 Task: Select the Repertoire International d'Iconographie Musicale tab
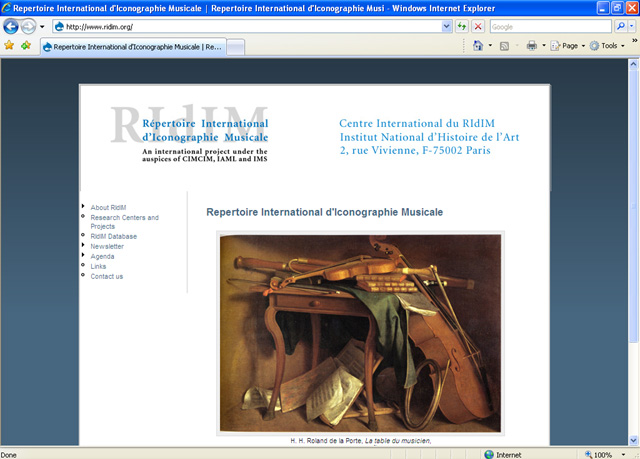point(135,47)
